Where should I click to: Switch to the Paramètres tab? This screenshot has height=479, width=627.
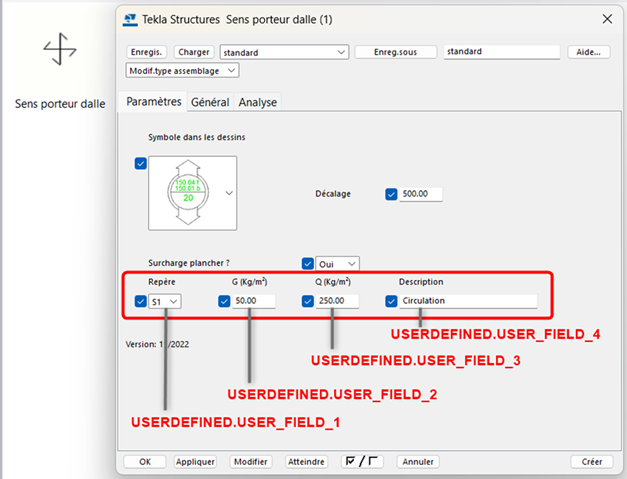point(154,102)
